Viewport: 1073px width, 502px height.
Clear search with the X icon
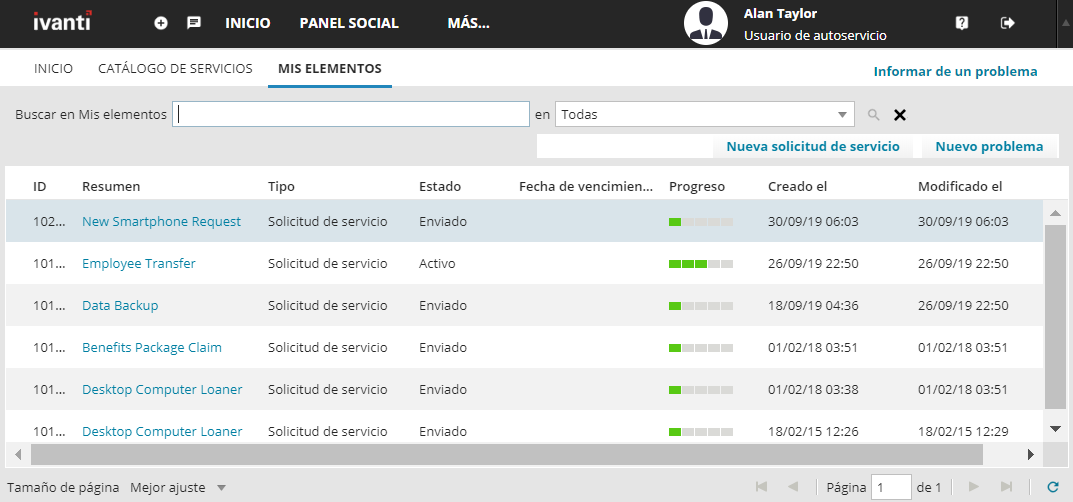(x=900, y=115)
